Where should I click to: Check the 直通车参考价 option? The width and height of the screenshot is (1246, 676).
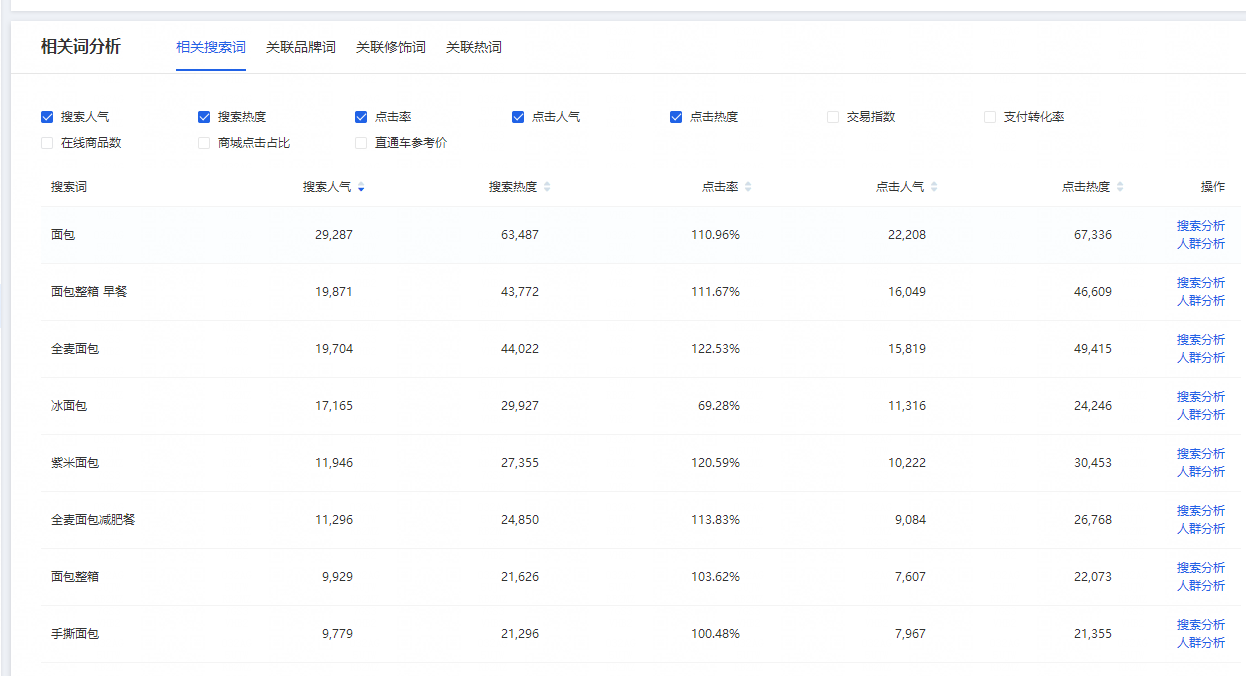point(361,143)
